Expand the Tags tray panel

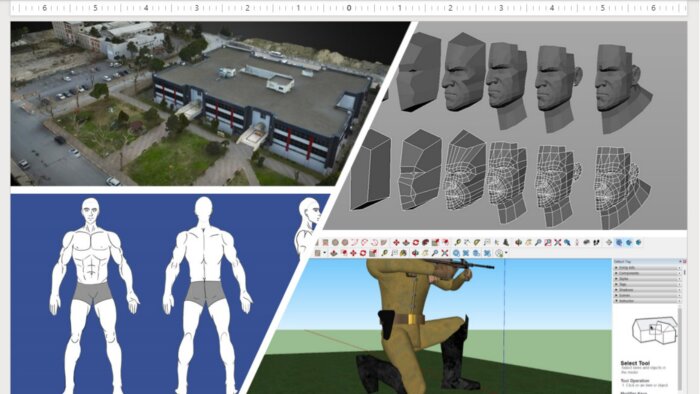pos(648,284)
